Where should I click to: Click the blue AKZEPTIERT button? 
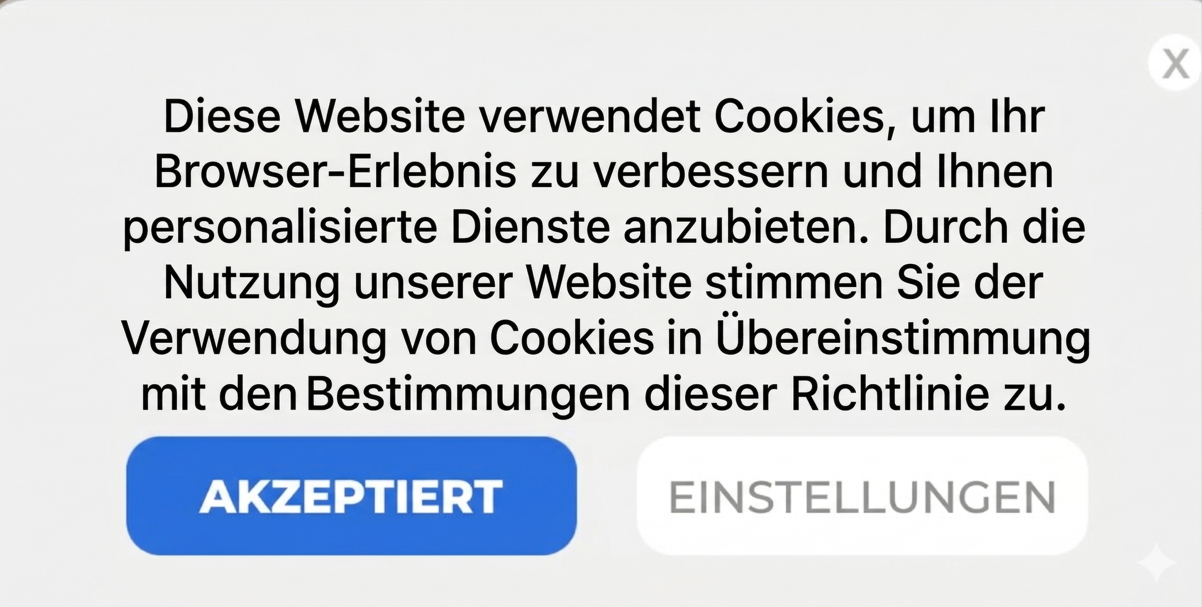[x=351, y=496]
